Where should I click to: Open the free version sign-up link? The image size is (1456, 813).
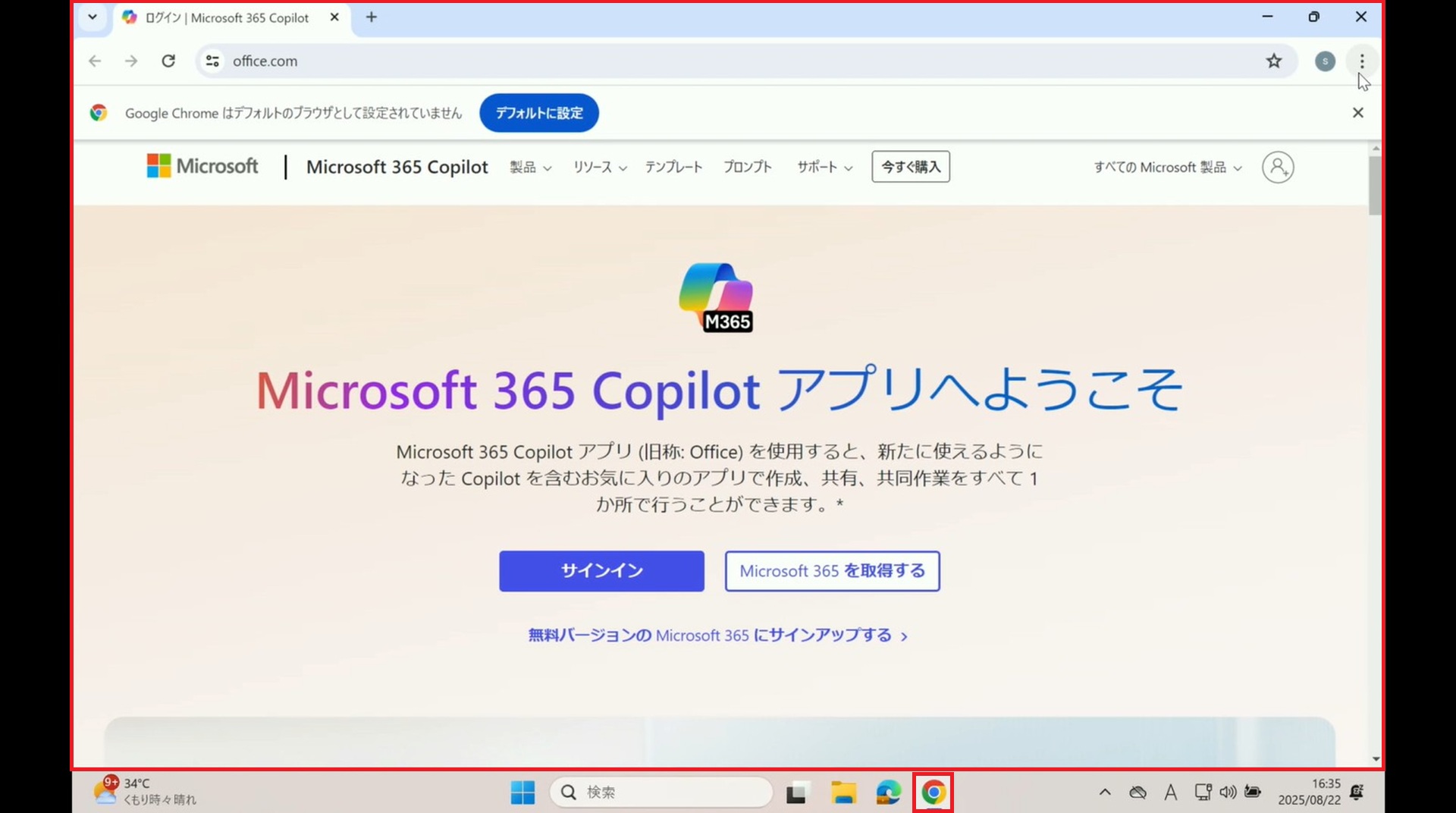click(717, 636)
